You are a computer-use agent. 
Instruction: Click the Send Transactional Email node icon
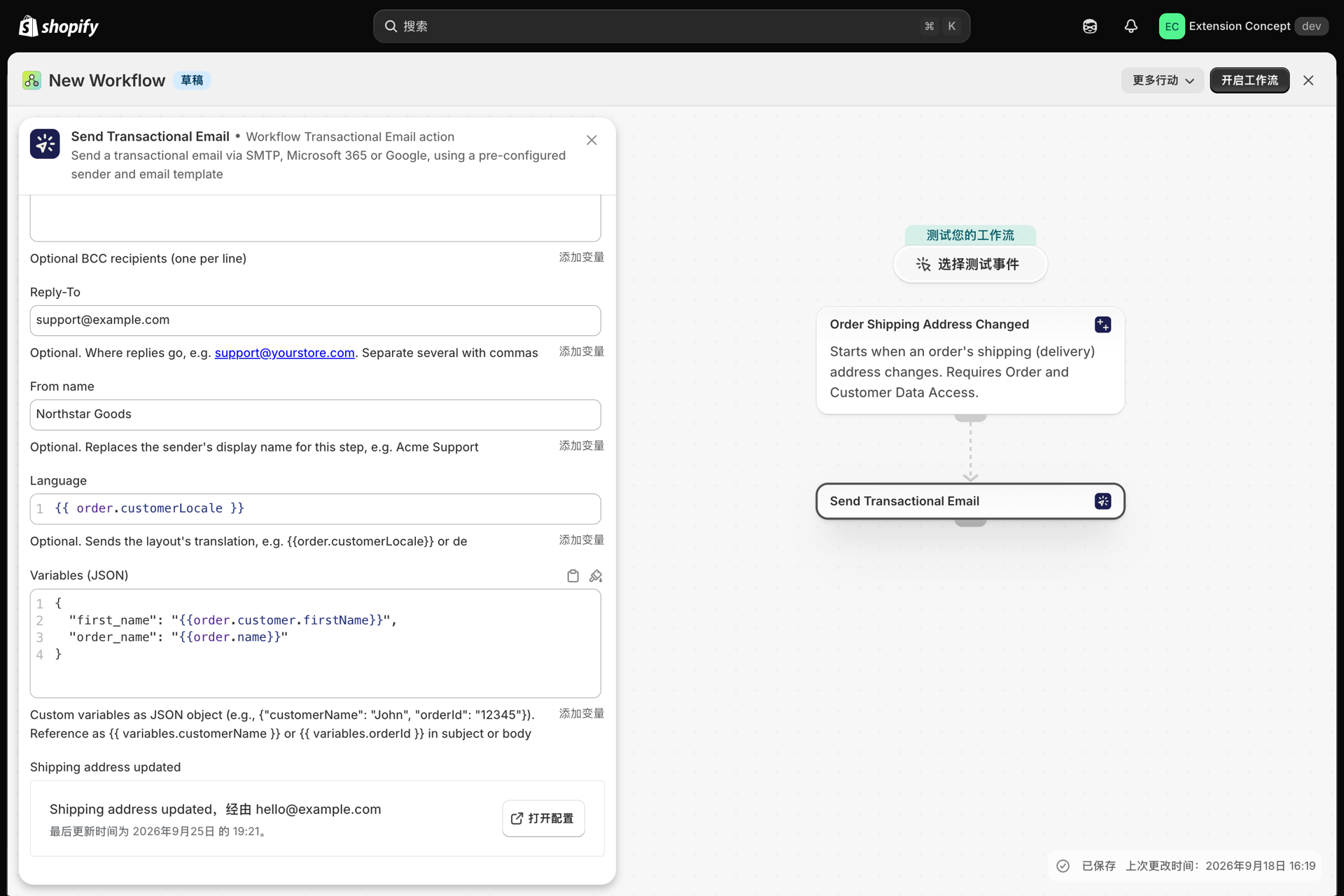pos(1102,501)
